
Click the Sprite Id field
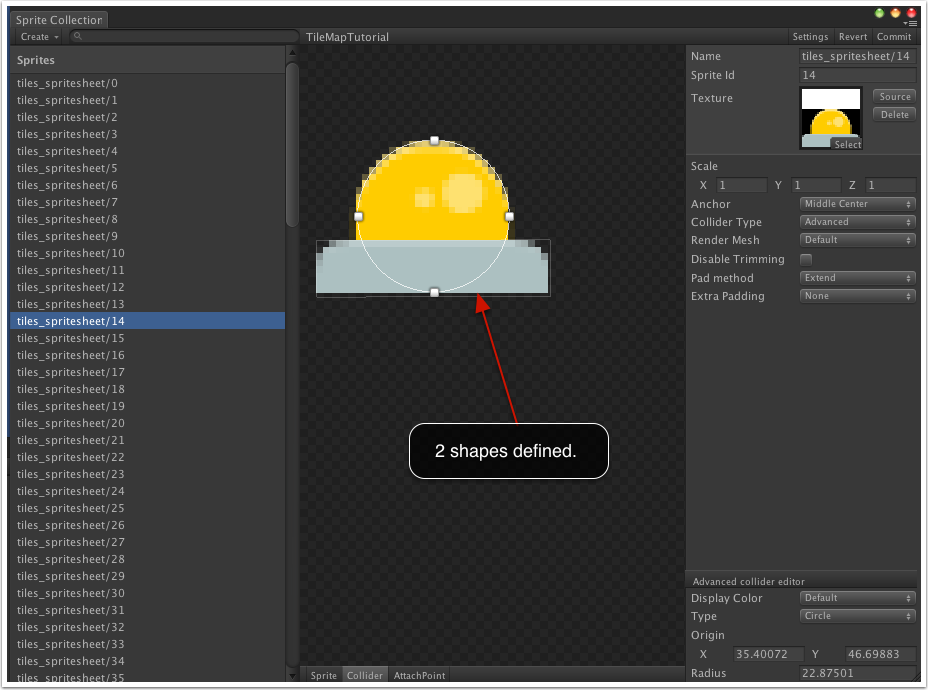coord(857,75)
